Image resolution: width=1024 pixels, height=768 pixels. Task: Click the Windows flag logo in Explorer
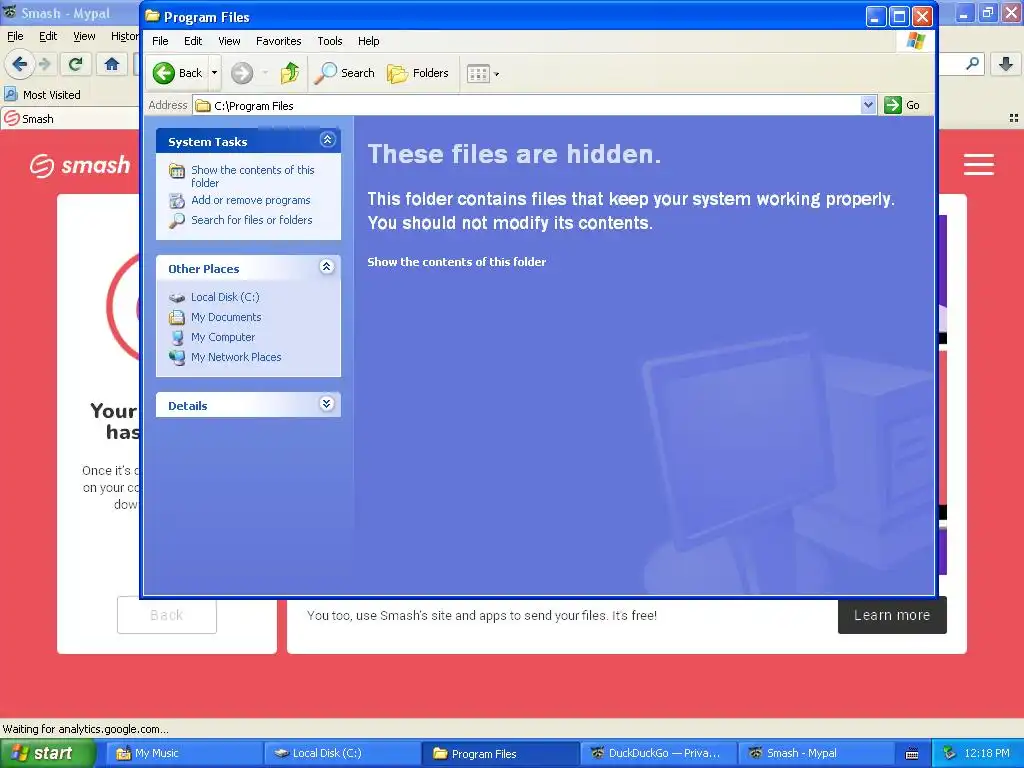[x=916, y=41]
